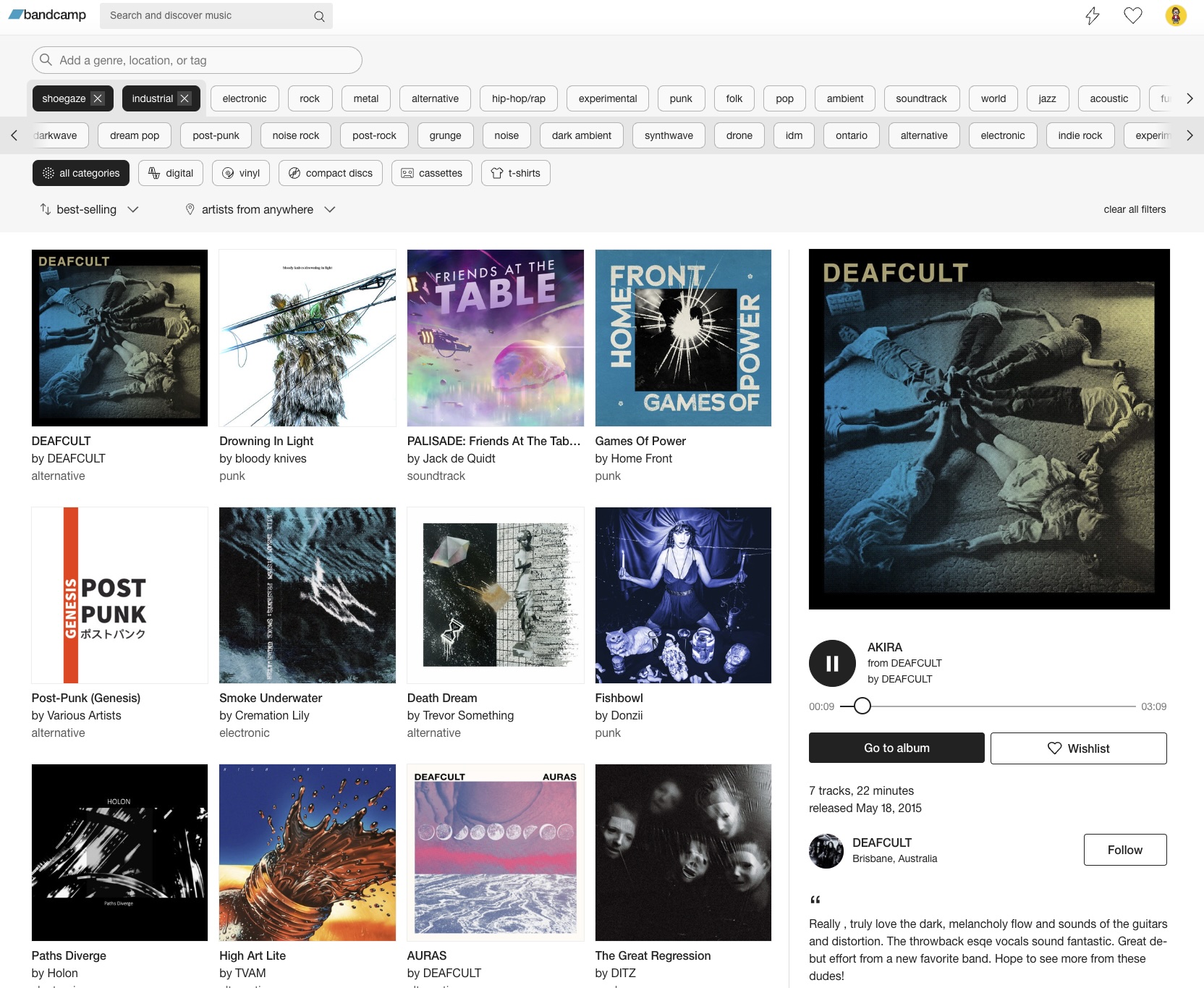Open the Bandcamp home logo
Viewport: 1204px width, 988px height.
click(47, 15)
